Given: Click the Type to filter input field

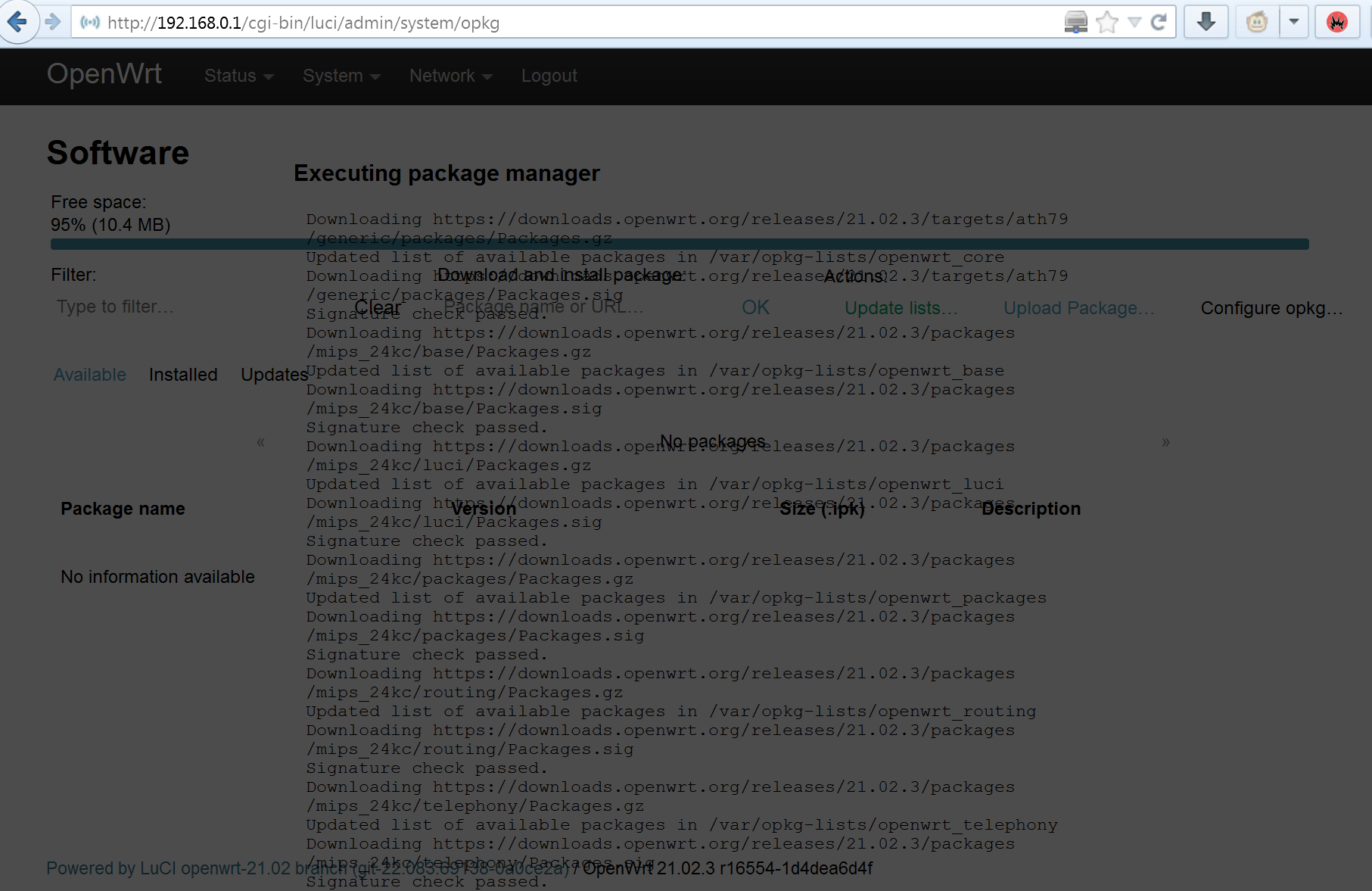Looking at the screenshot, I should tap(115, 307).
